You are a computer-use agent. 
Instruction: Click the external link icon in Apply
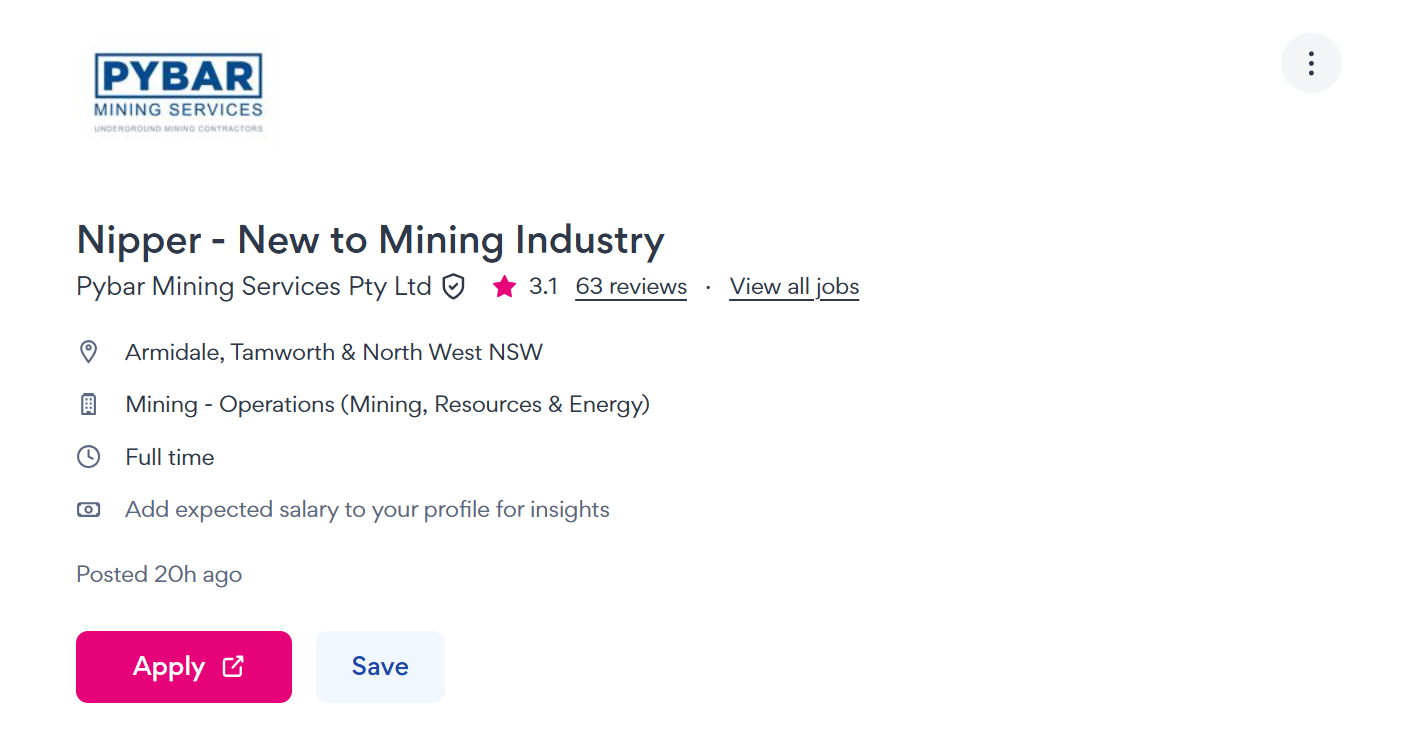(x=233, y=666)
